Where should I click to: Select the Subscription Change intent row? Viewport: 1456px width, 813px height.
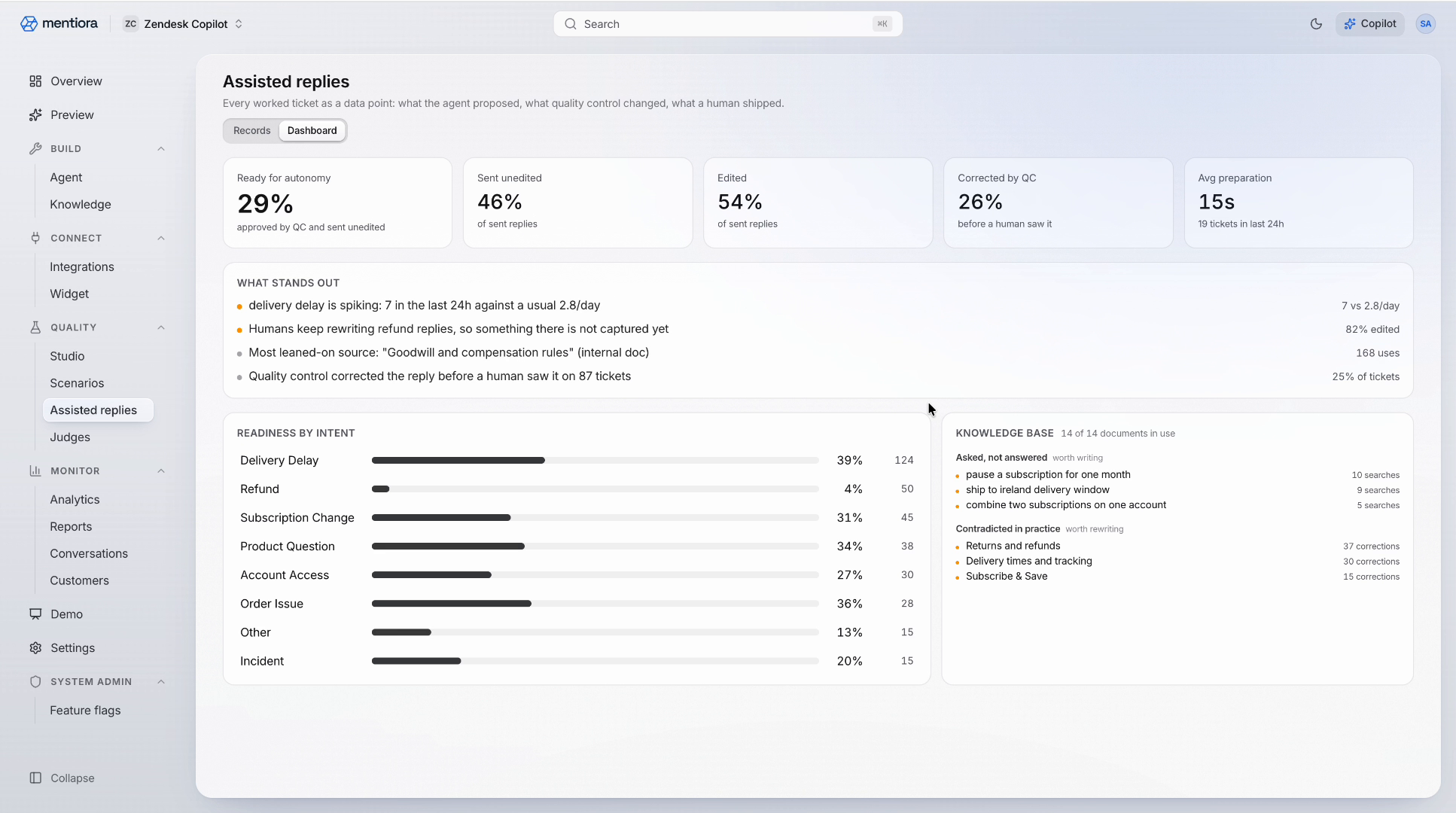click(x=577, y=518)
